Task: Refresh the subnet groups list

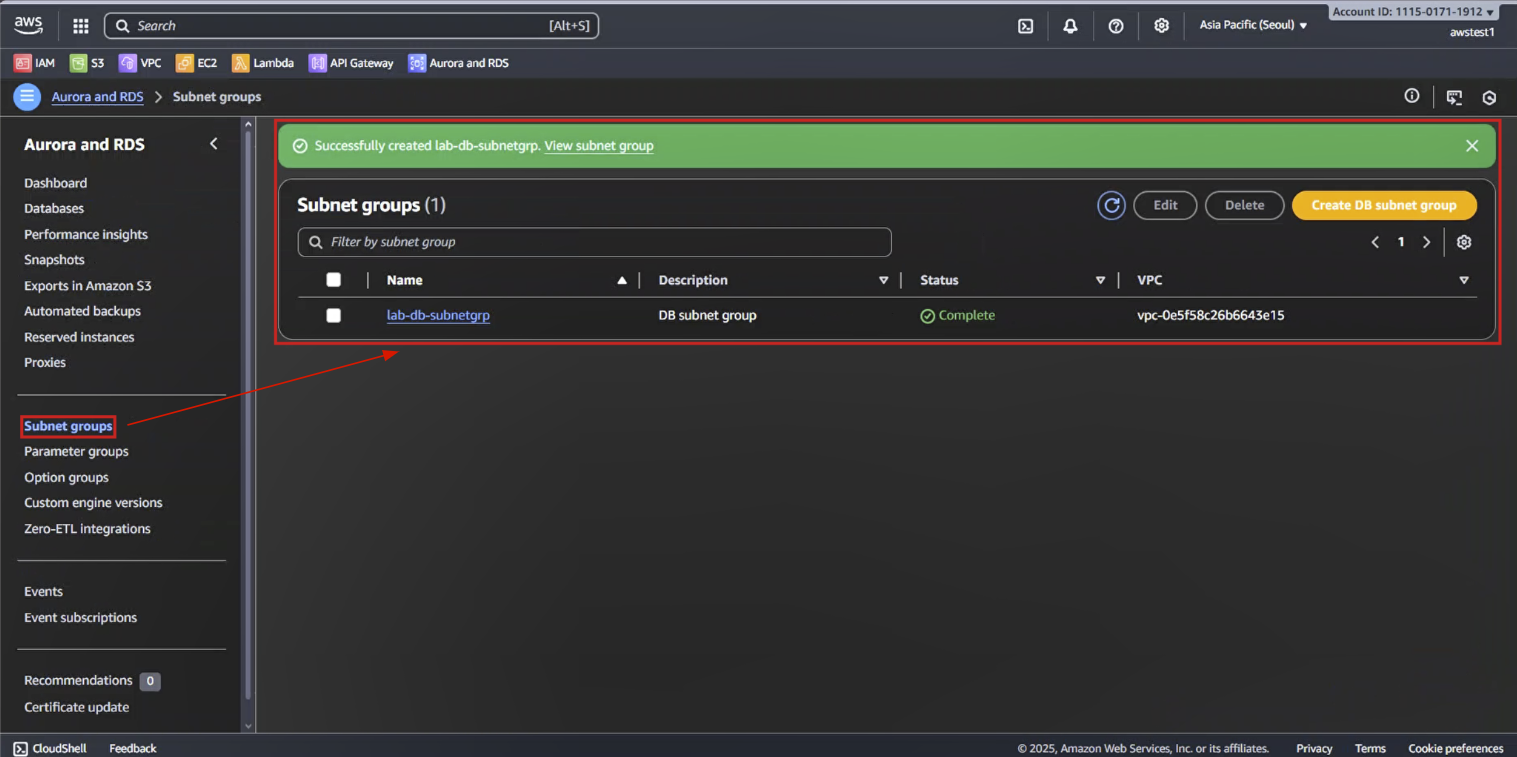Action: pos(1111,205)
